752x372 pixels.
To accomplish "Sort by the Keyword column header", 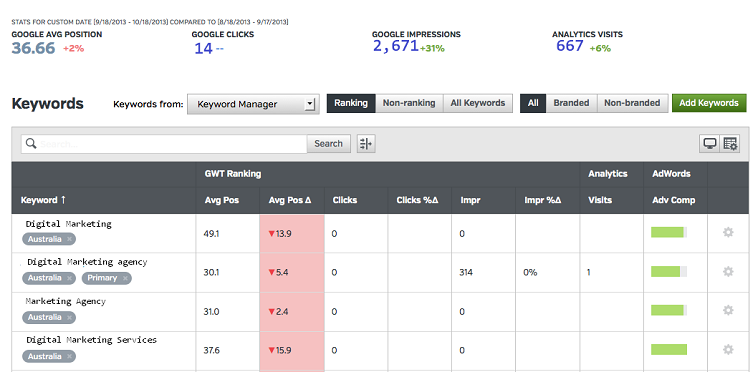I will (x=43, y=200).
